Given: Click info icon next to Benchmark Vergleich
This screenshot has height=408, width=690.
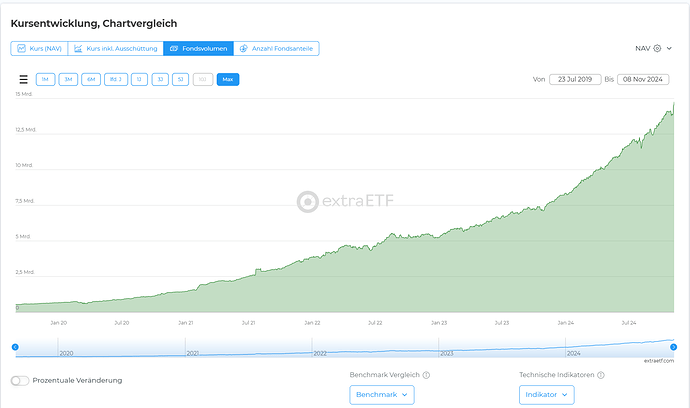Looking at the screenshot, I should click(x=426, y=375).
